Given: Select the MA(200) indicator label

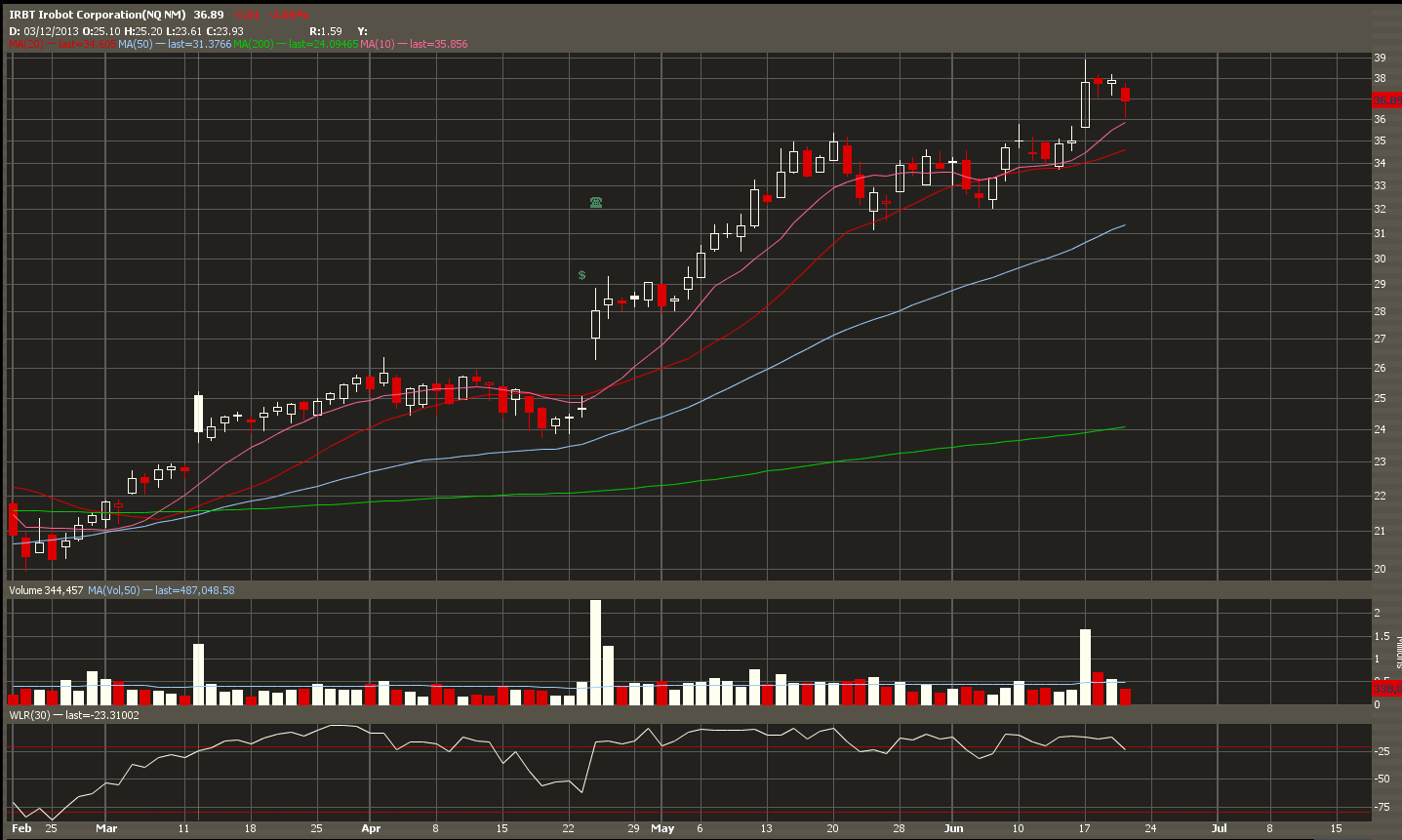Looking at the screenshot, I should [x=254, y=44].
